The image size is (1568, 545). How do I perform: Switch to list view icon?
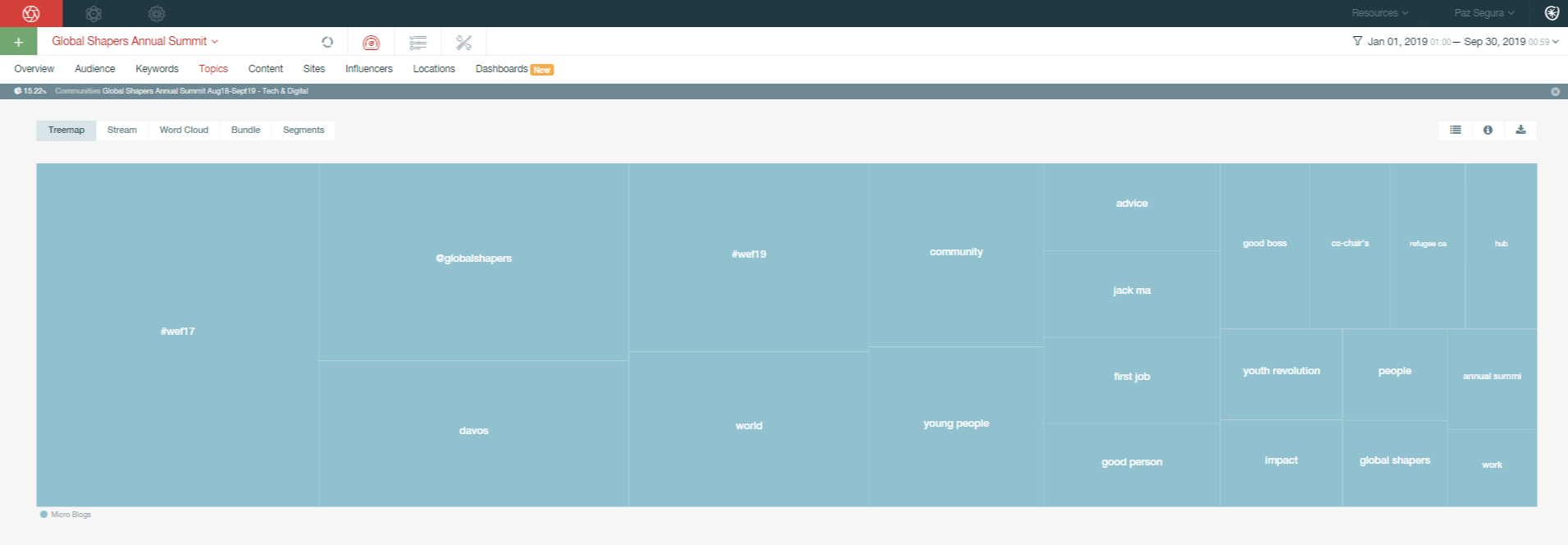1455,130
